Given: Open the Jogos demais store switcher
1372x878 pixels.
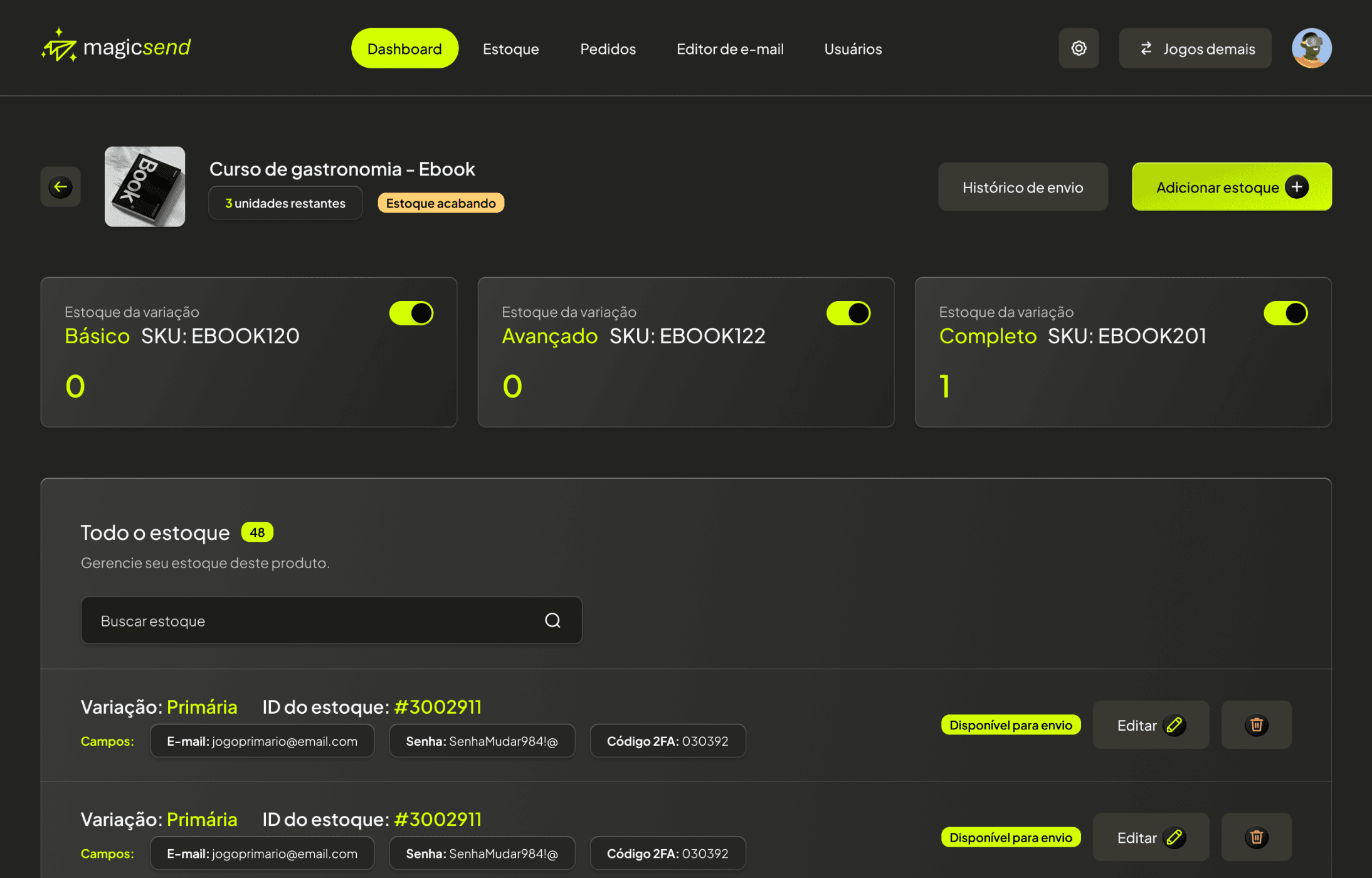Looking at the screenshot, I should coord(1195,48).
